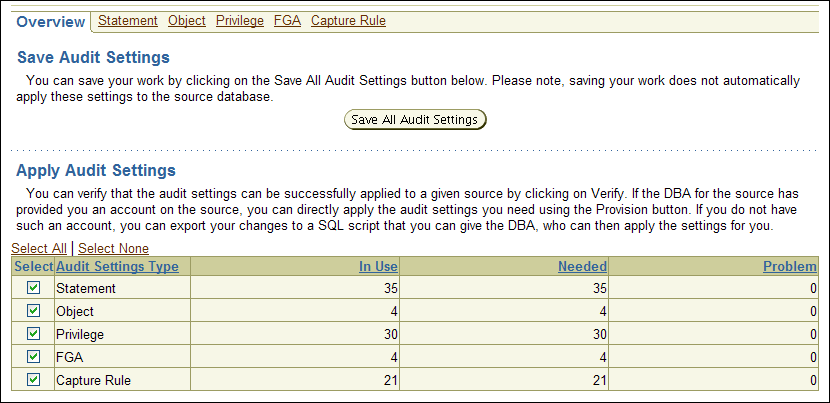This screenshot has height=403, width=830.
Task: Uncheck the Capture Rule row checkbox
Action: coord(33,380)
